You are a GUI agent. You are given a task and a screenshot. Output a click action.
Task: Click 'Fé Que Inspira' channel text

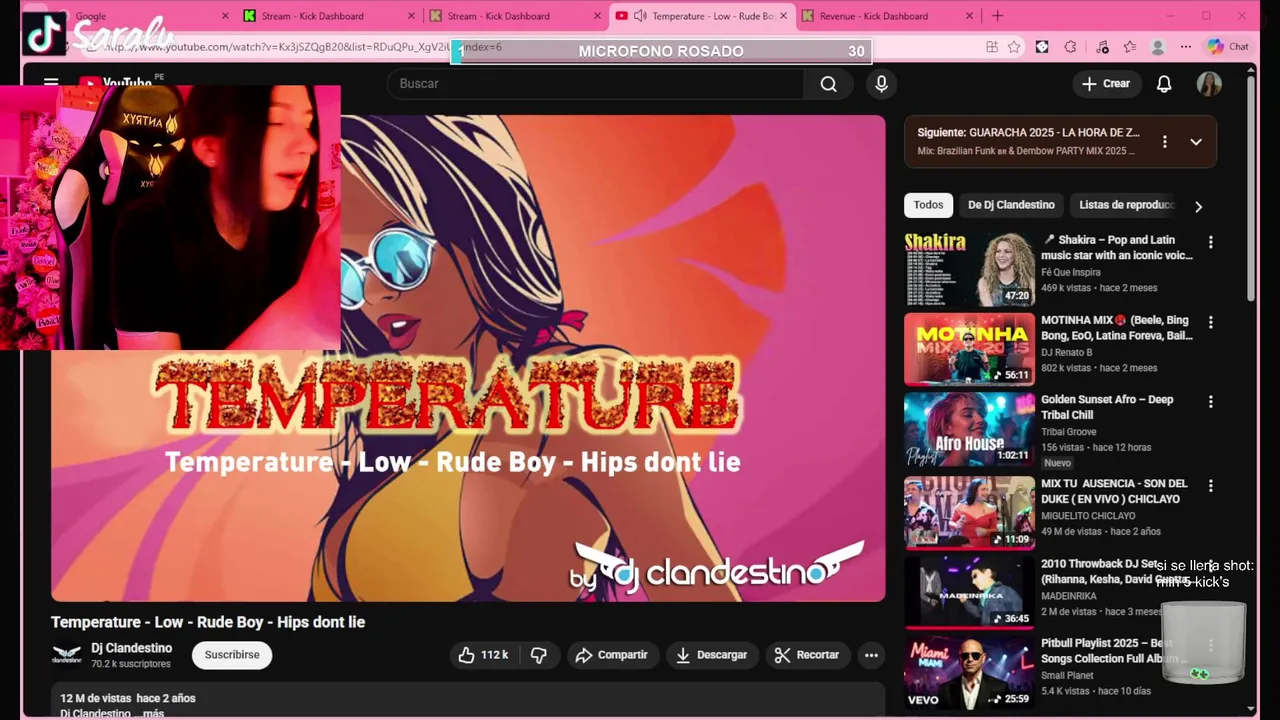click(1071, 272)
